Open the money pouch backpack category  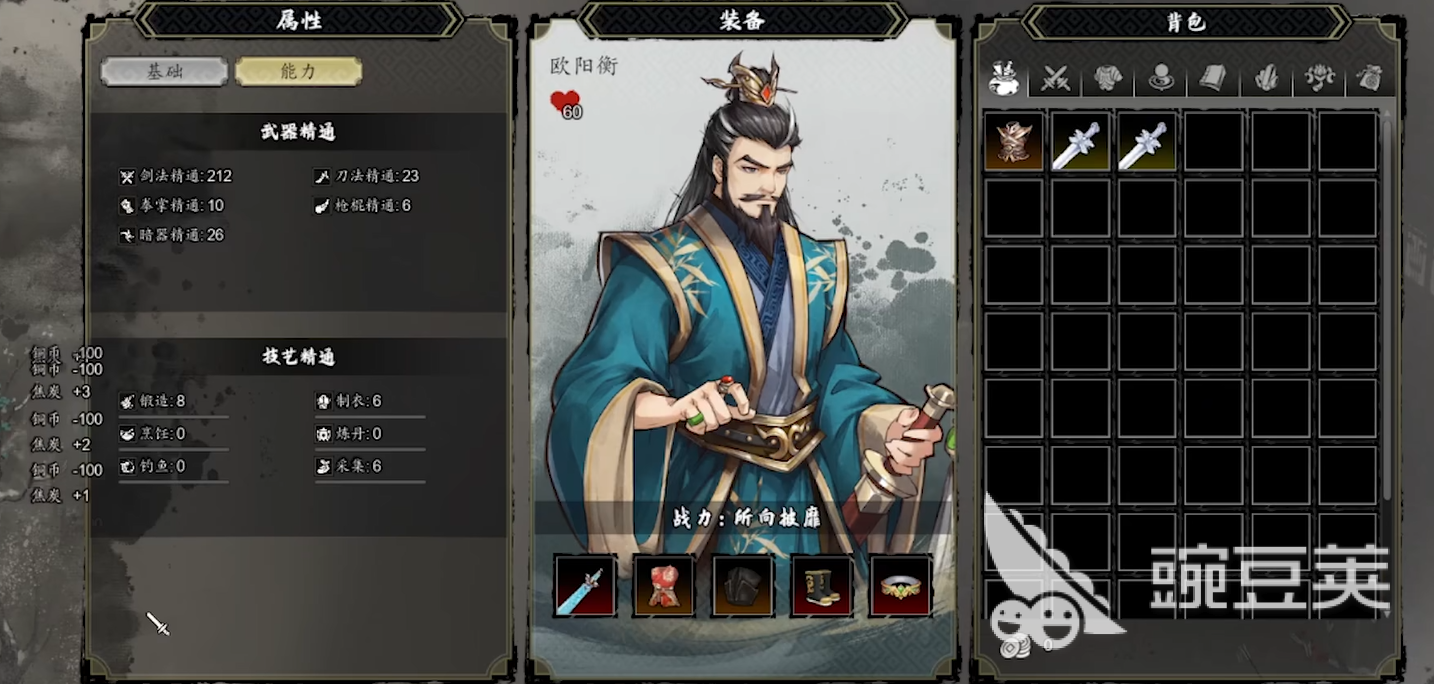click(1370, 78)
